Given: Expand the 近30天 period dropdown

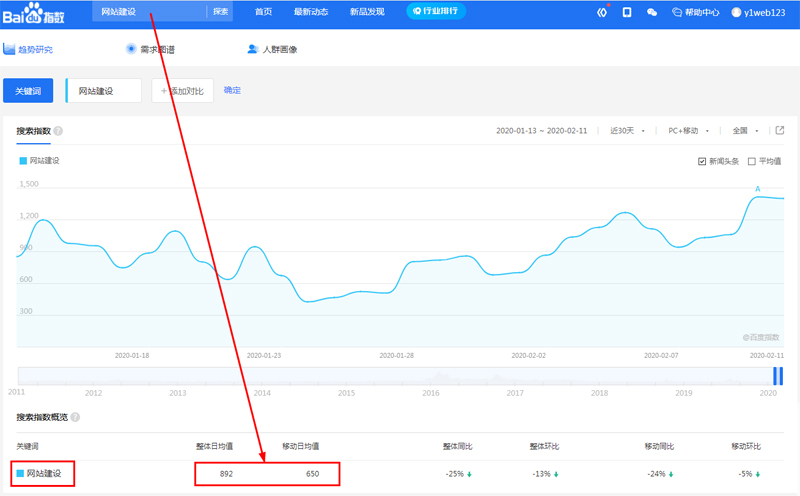Looking at the screenshot, I should tap(627, 131).
